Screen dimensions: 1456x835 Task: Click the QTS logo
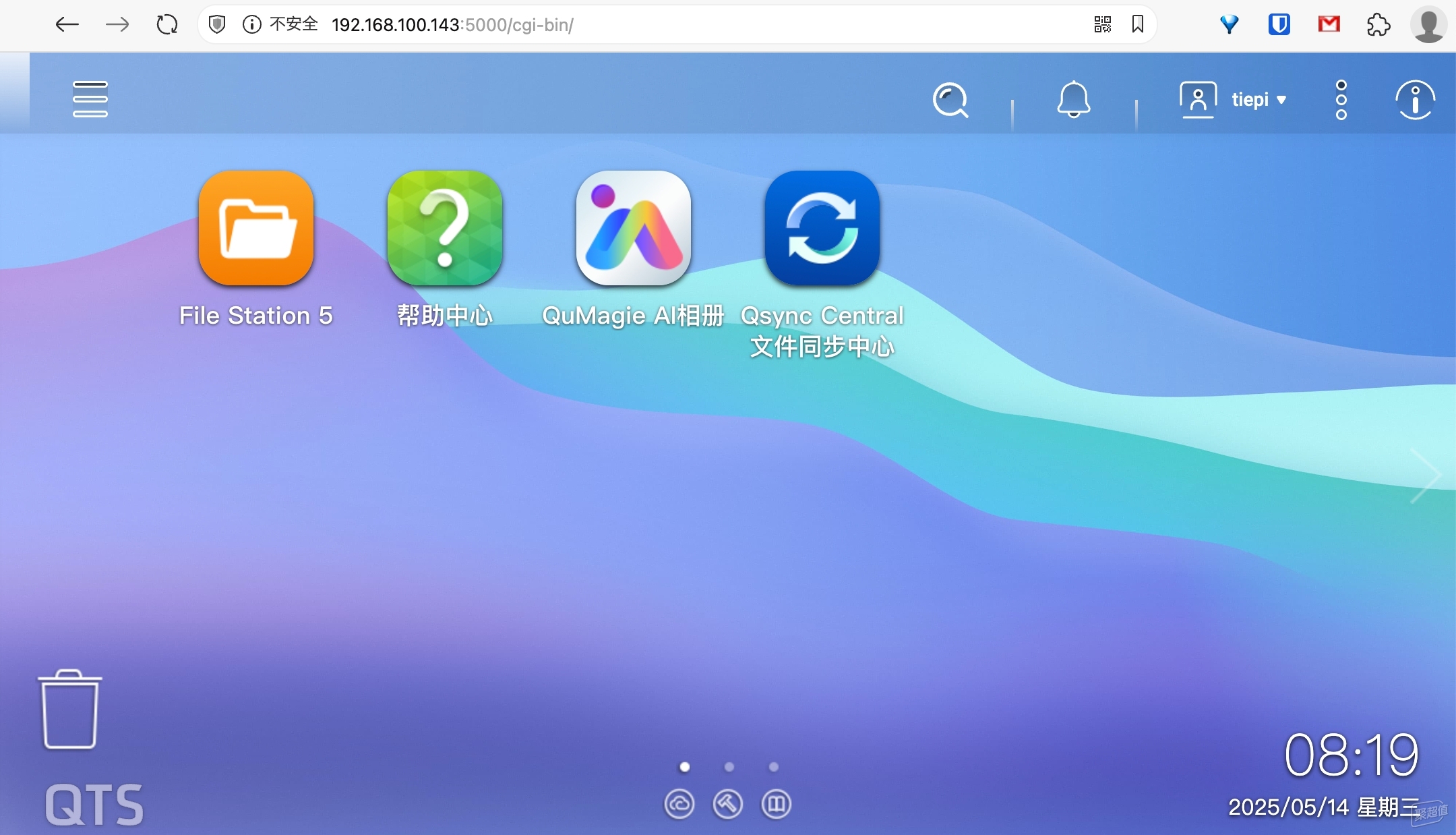point(94,805)
